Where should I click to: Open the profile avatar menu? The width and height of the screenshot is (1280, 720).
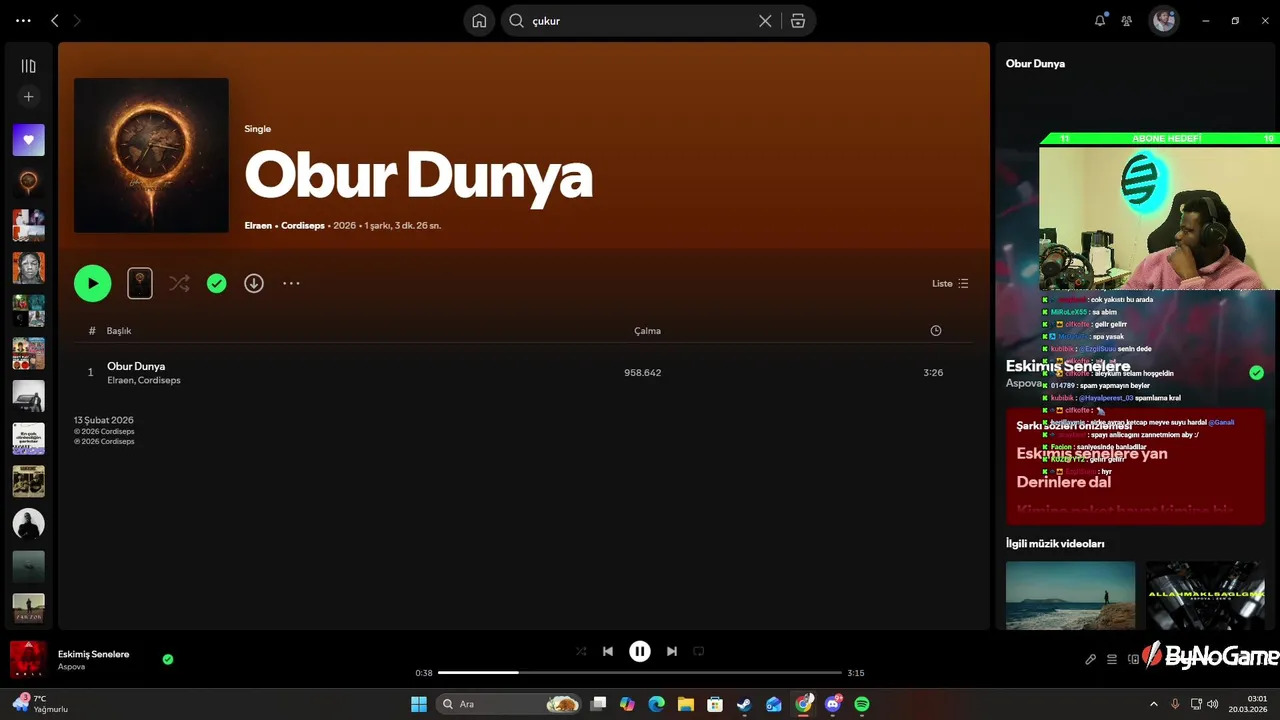(1163, 20)
